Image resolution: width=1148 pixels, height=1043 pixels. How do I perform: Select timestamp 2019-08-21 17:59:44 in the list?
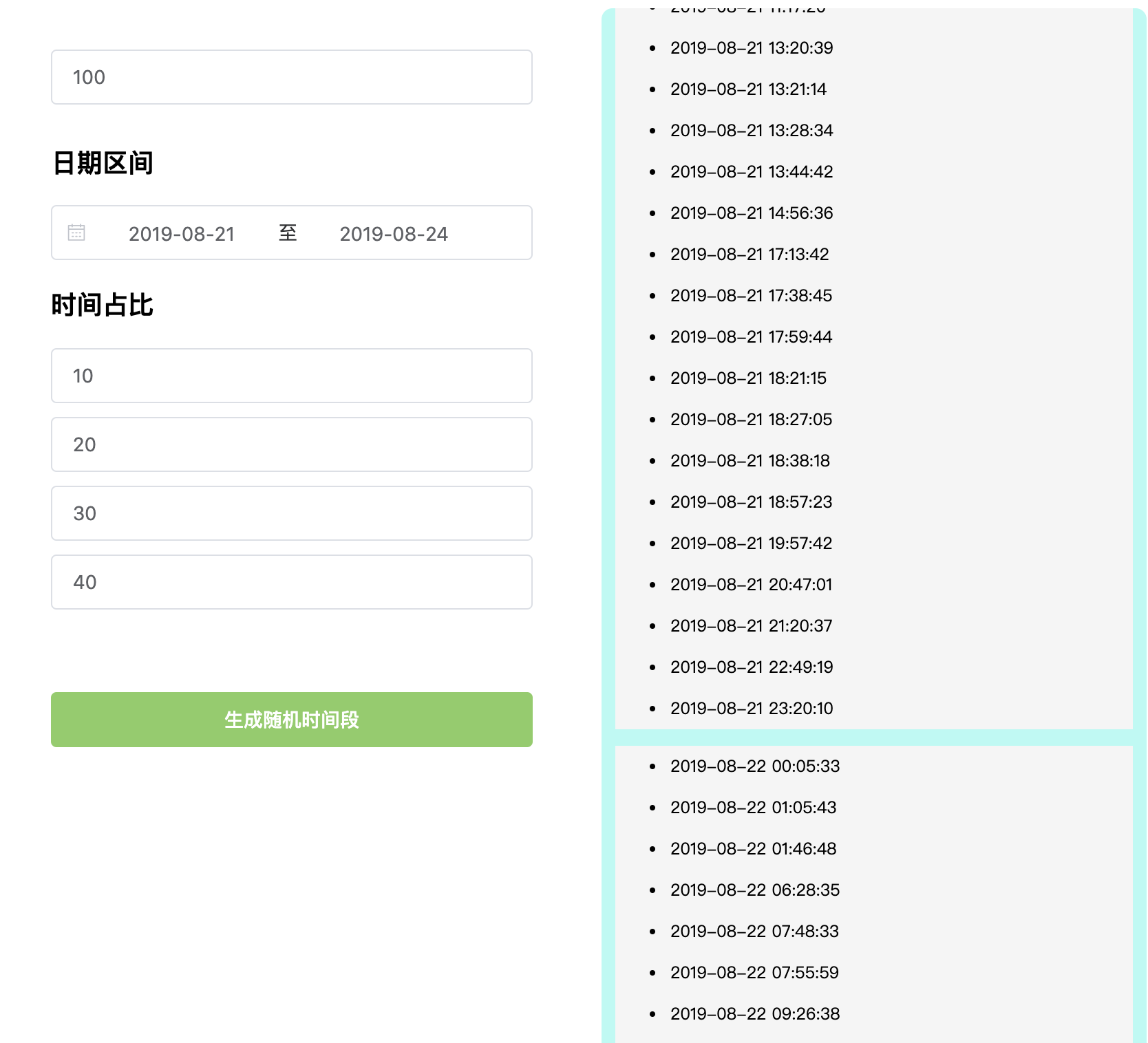(x=751, y=337)
